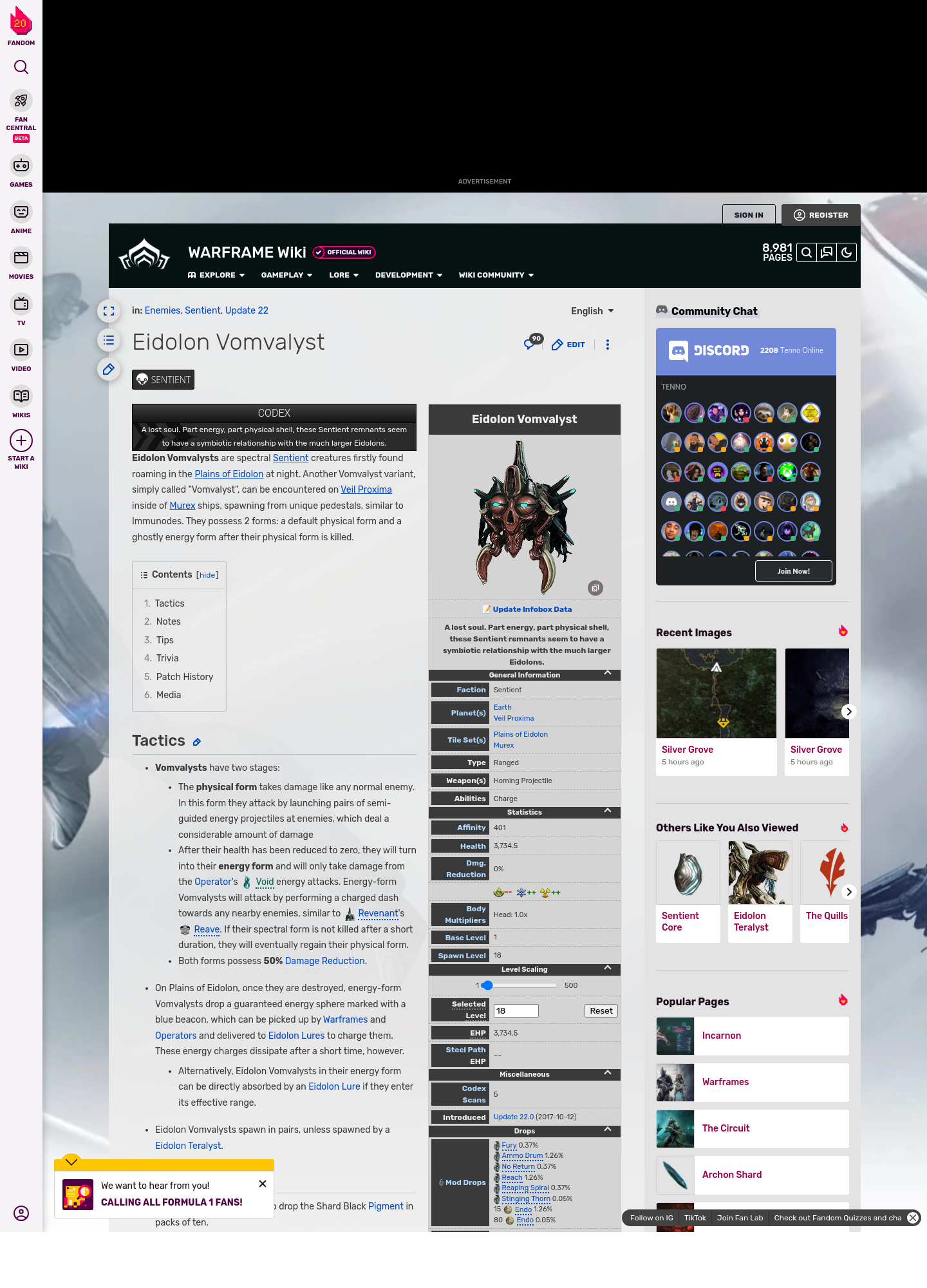Image resolution: width=927 pixels, height=1288 pixels.
Task: Click the Register button
Action: coord(821,215)
